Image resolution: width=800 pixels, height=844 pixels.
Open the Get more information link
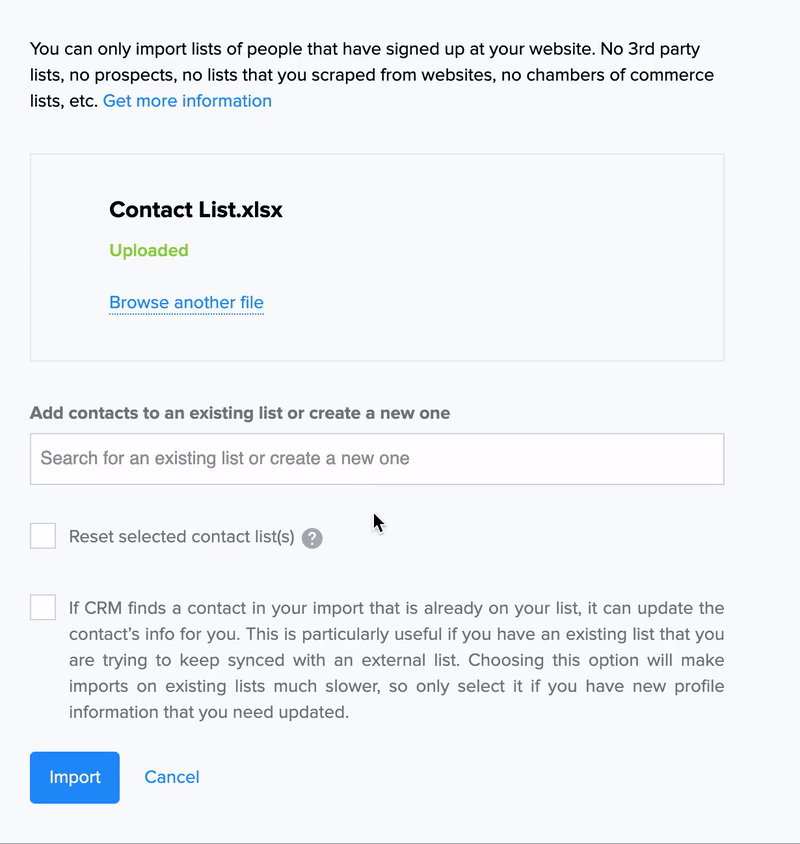click(187, 101)
